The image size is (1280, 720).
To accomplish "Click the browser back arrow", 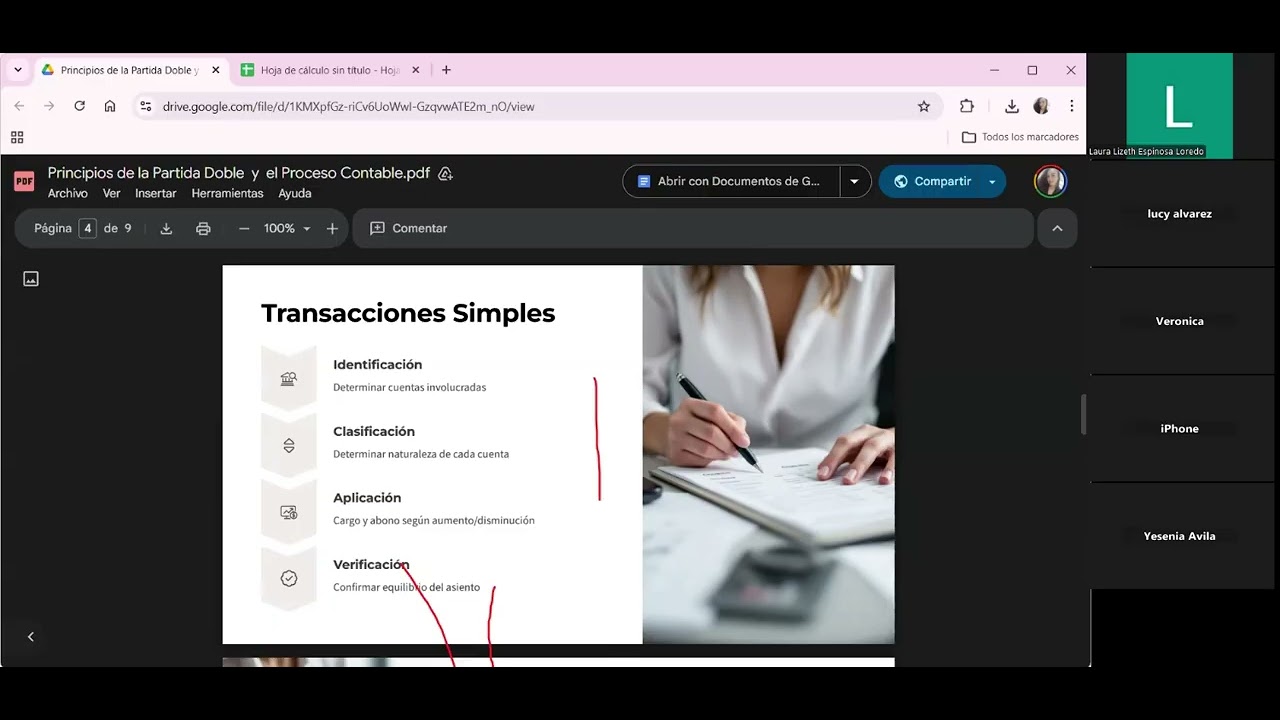I will pos(19,106).
